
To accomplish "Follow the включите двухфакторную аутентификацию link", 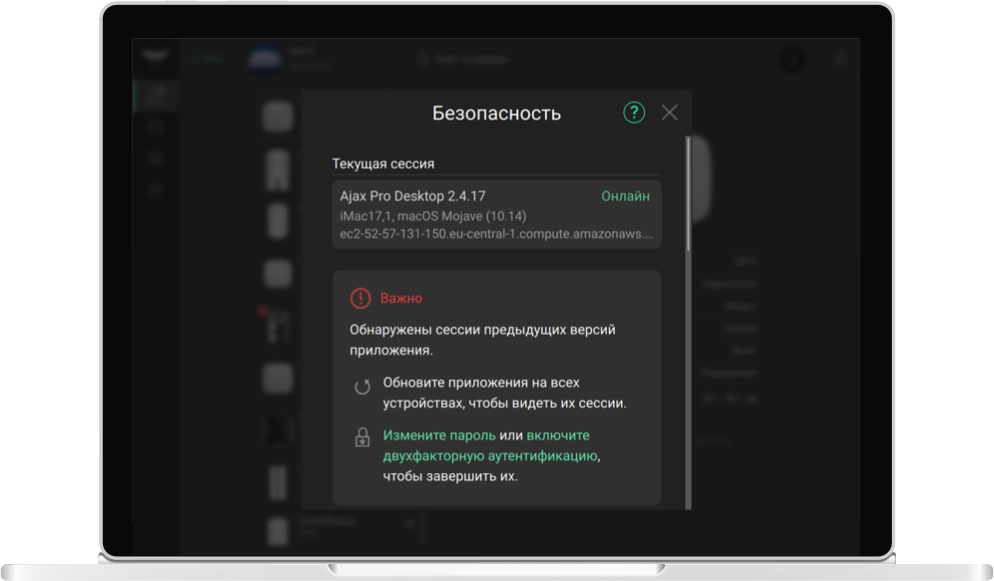I will click(490, 456).
